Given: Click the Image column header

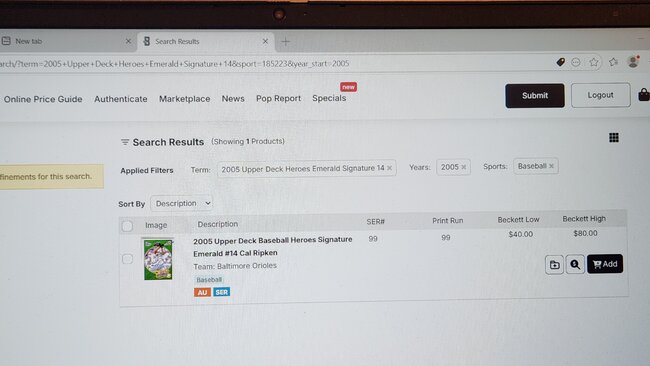Looking at the screenshot, I should [156, 225].
